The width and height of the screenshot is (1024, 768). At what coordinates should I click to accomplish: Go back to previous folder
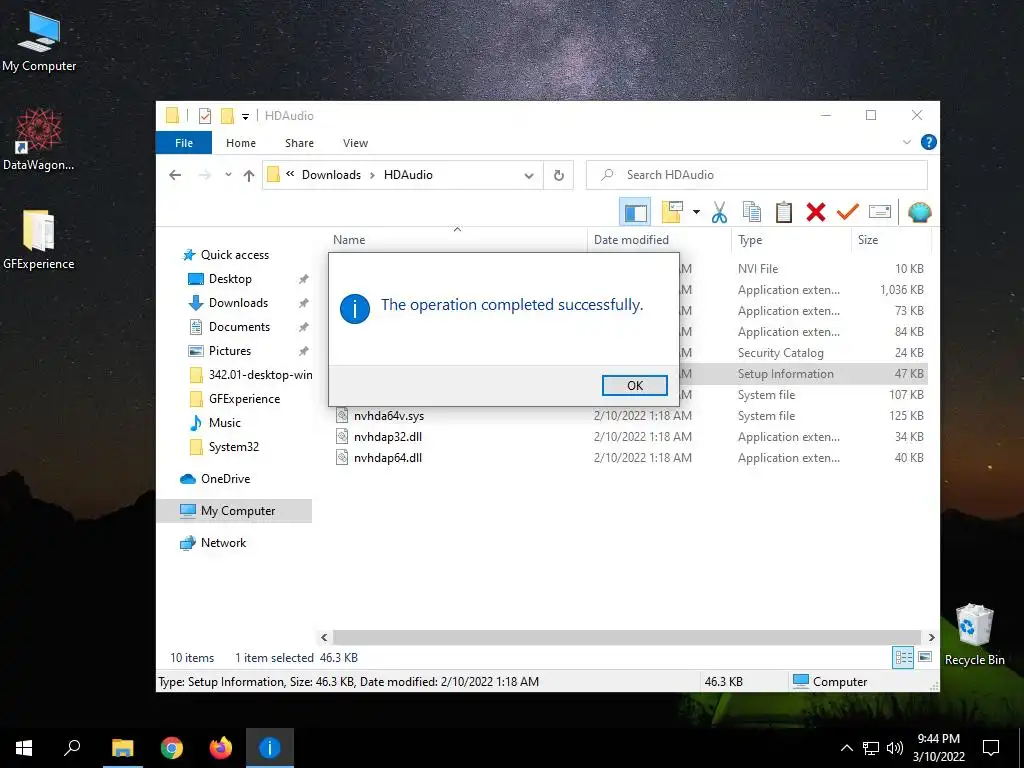tap(175, 174)
